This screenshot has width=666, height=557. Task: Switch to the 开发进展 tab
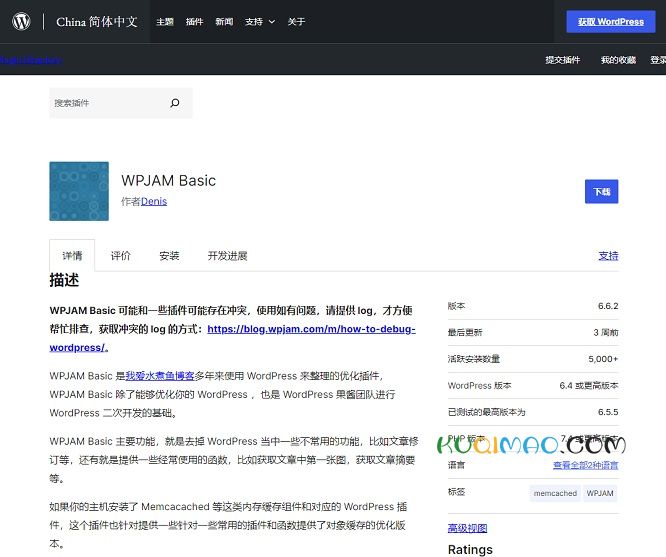pos(227,255)
